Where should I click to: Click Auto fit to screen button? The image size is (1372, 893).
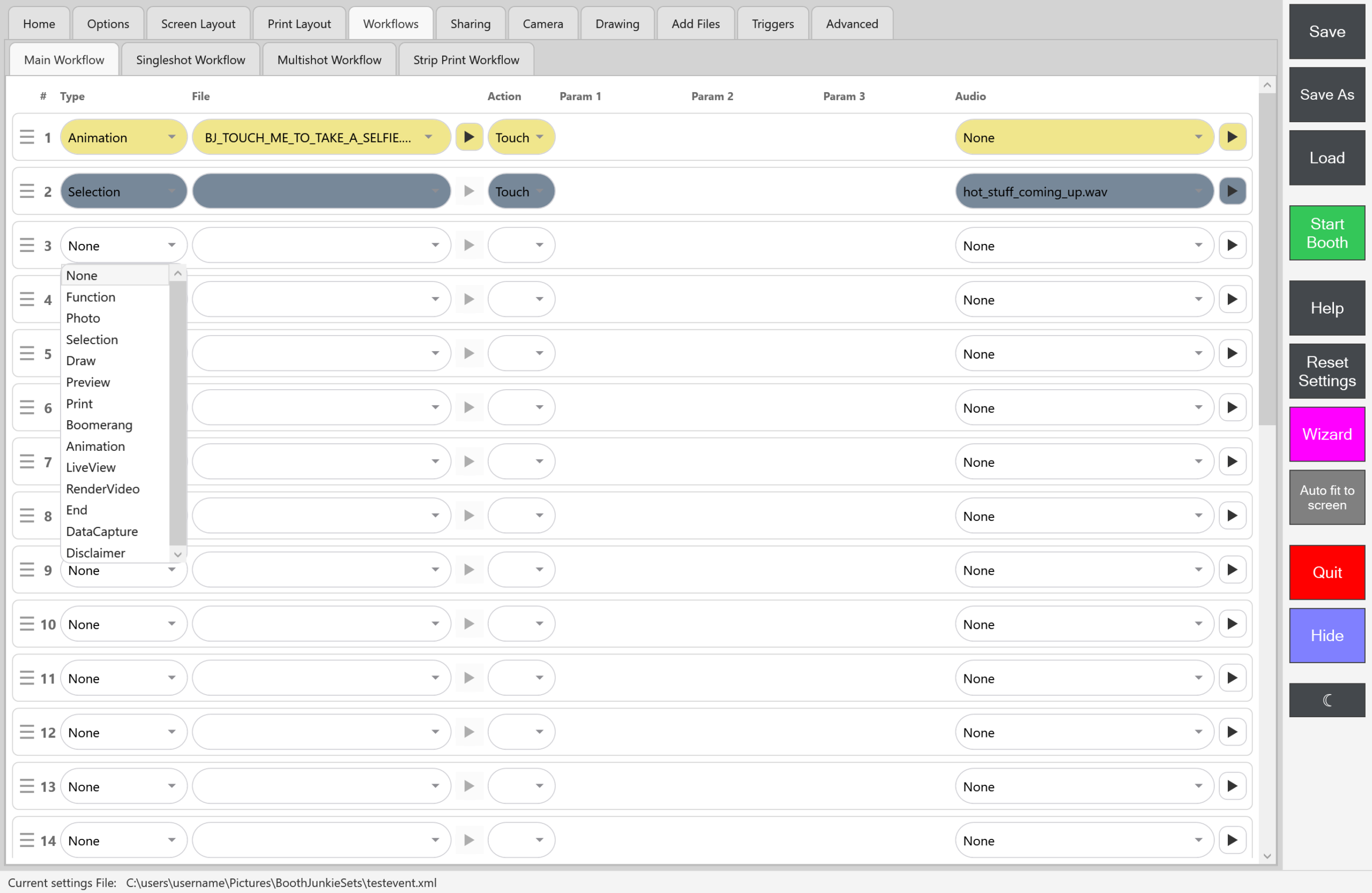tap(1327, 497)
